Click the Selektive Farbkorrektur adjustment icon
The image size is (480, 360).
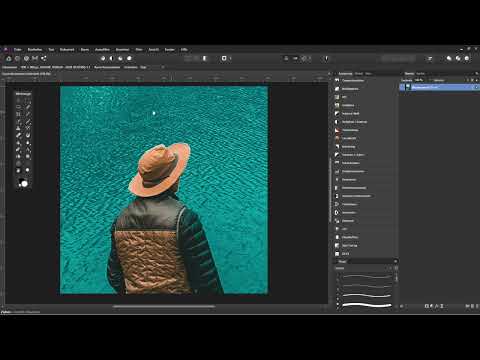coord(337,196)
